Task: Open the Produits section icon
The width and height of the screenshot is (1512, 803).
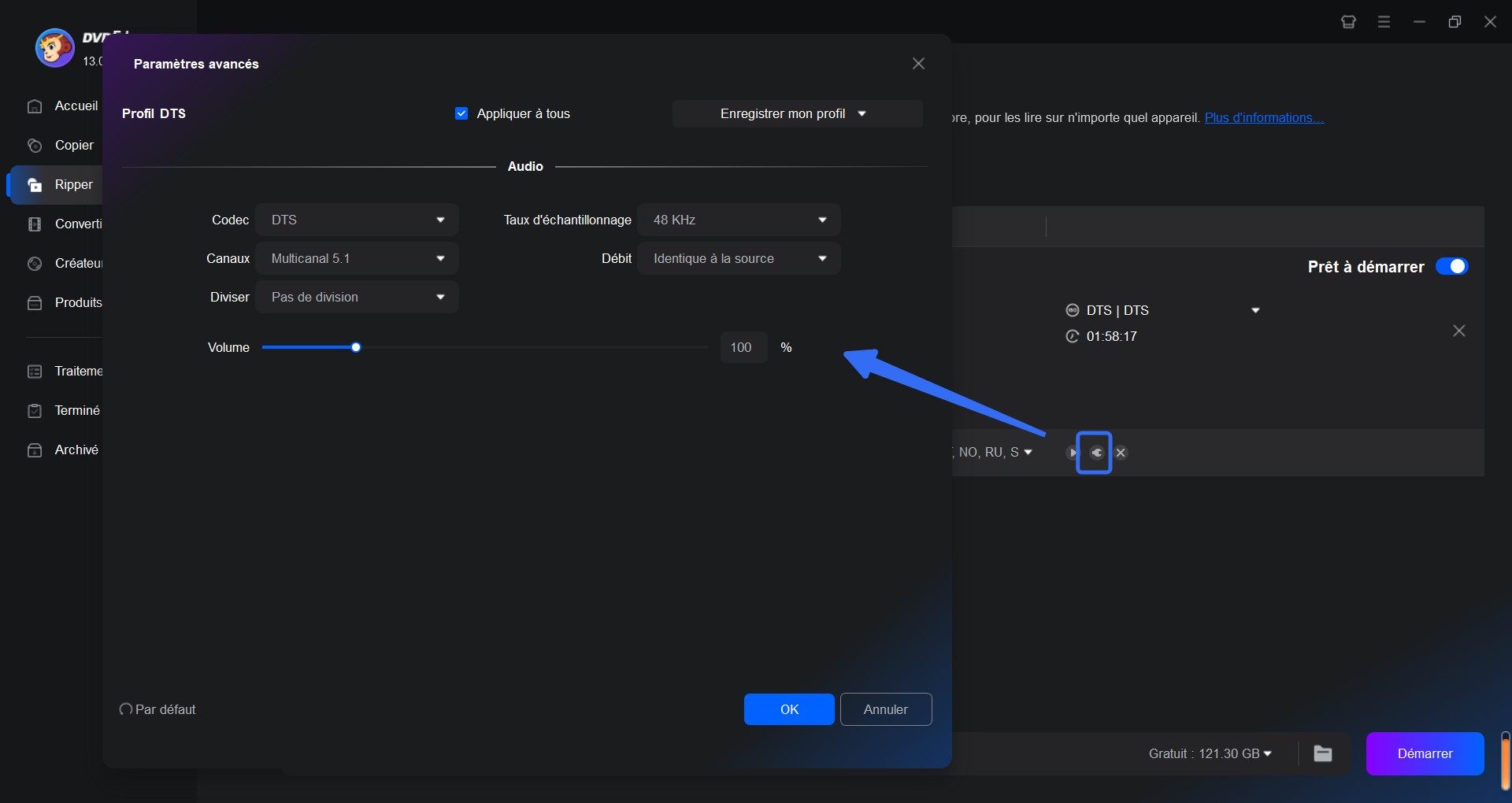Action: (x=35, y=303)
